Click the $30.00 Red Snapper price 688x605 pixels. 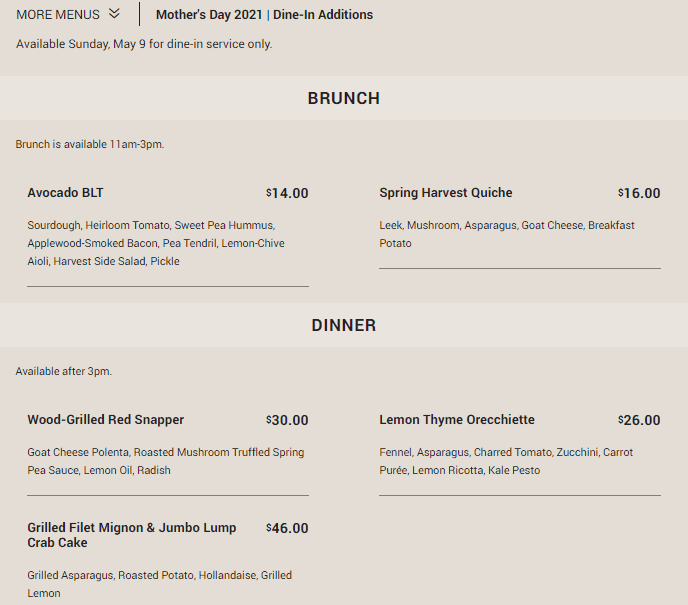click(x=287, y=420)
